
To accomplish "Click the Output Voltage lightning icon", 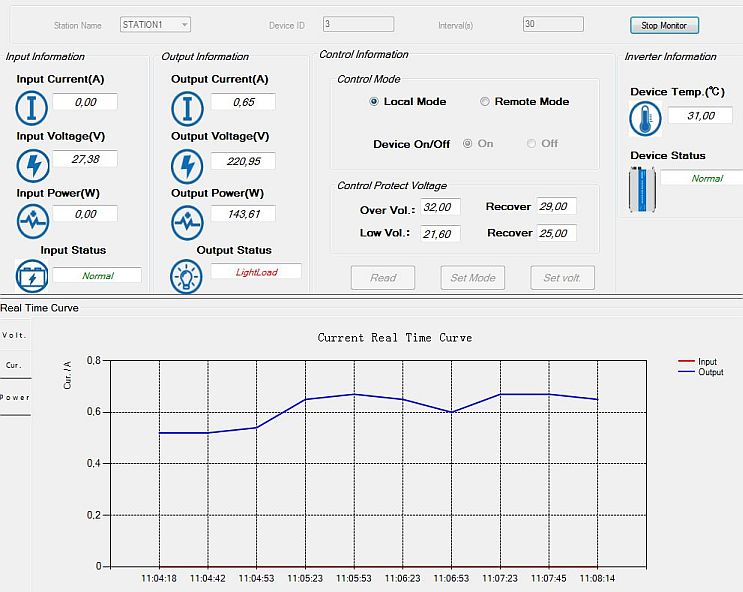I will (187, 164).
